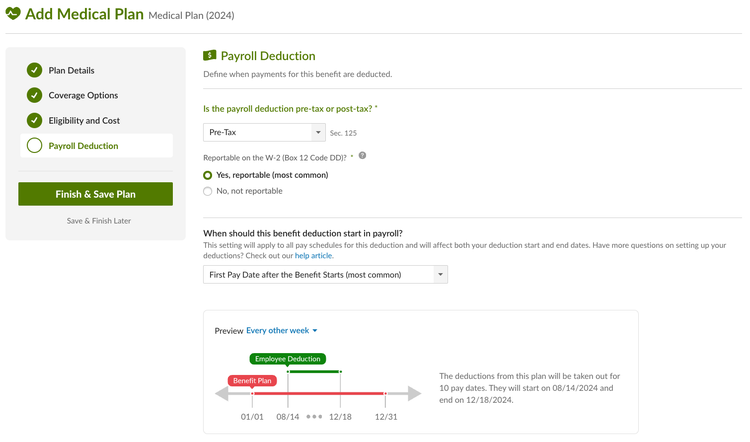The height and width of the screenshot is (442, 750).
Task: Click the left arrow on the preview timeline
Action: click(x=221, y=394)
